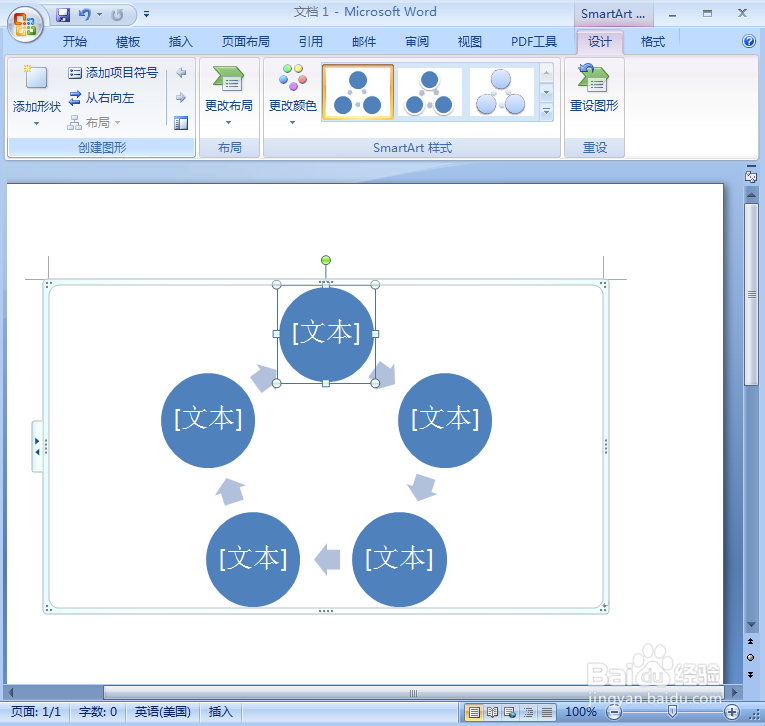
Task: Open the 插入 ribbon tab
Action: point(181,42)
